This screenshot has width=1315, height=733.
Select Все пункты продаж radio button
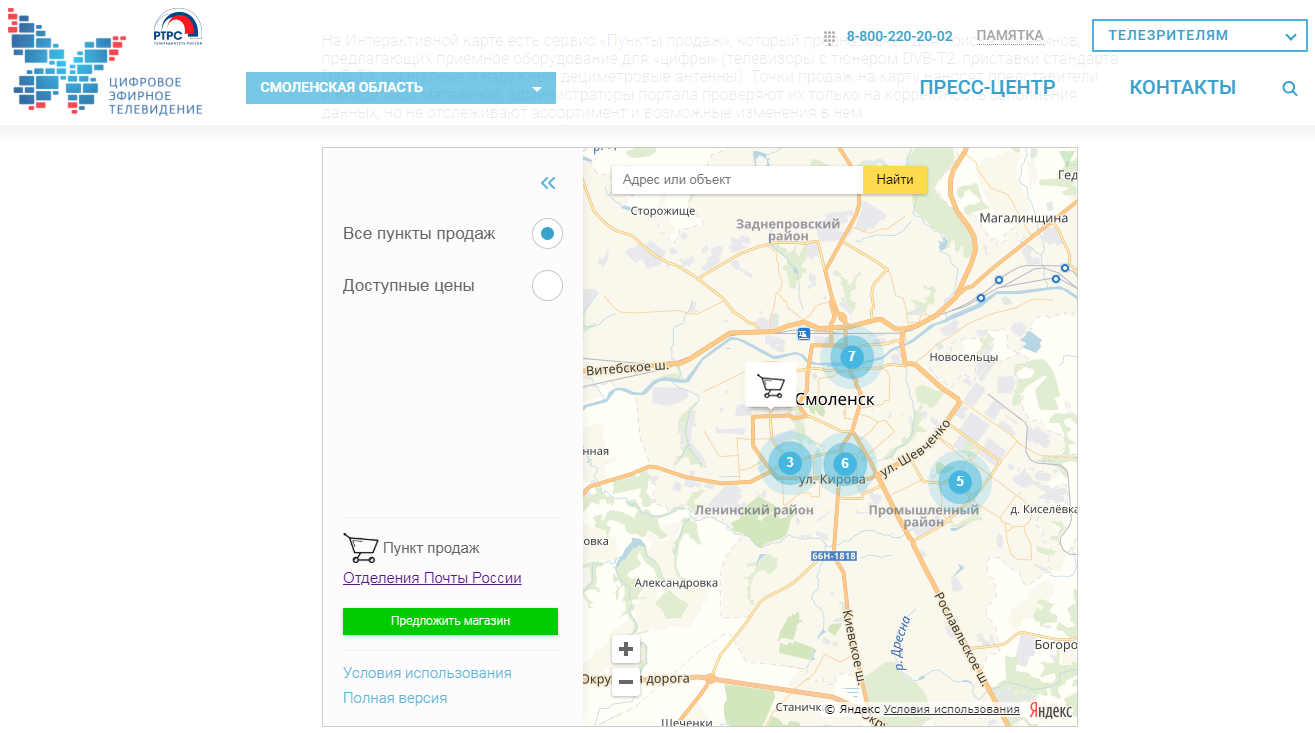(x=547, y=234)
